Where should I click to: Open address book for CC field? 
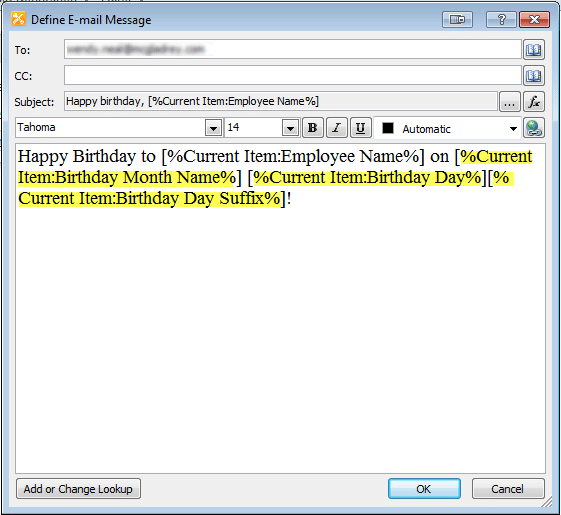[x=534, y=76]
